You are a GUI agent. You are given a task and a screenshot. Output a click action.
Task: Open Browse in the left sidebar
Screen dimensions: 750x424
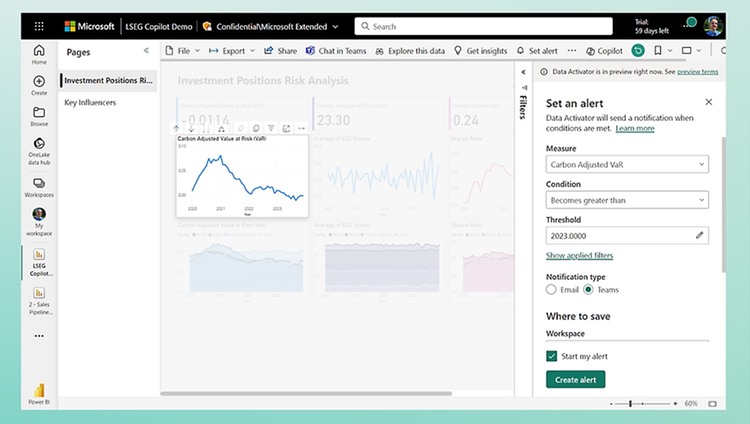(39, 116)
